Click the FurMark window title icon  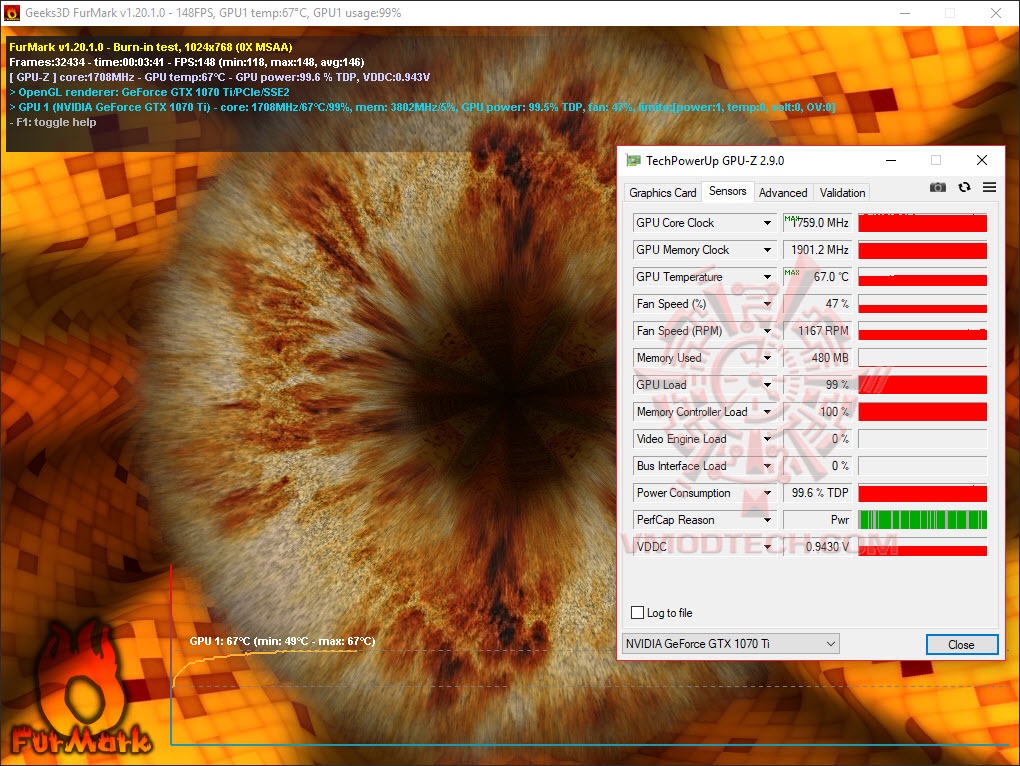(x=12, y=12)
